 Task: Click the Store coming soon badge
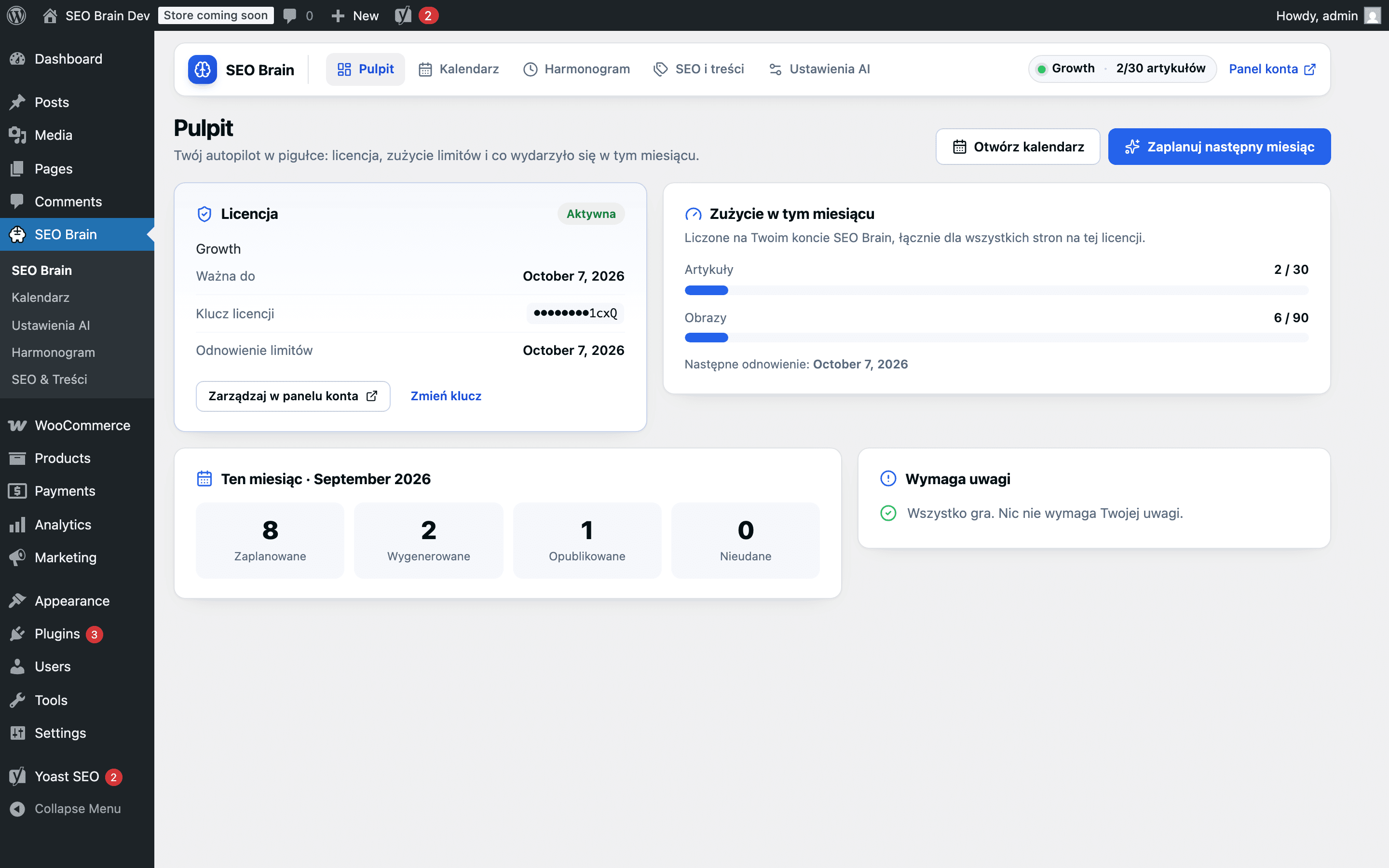coord(216,15)
